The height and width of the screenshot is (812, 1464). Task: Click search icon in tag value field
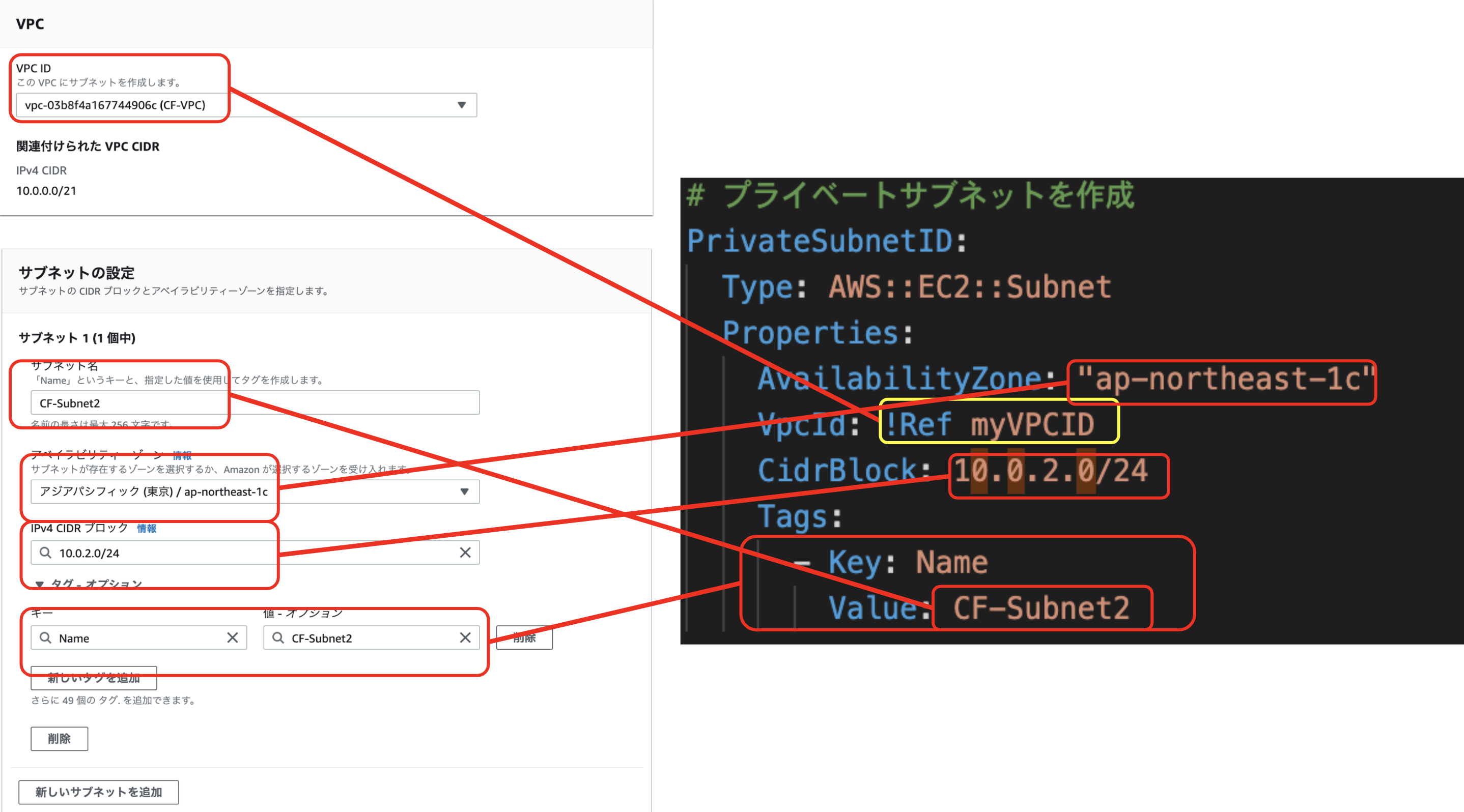[x=278, y=637]
